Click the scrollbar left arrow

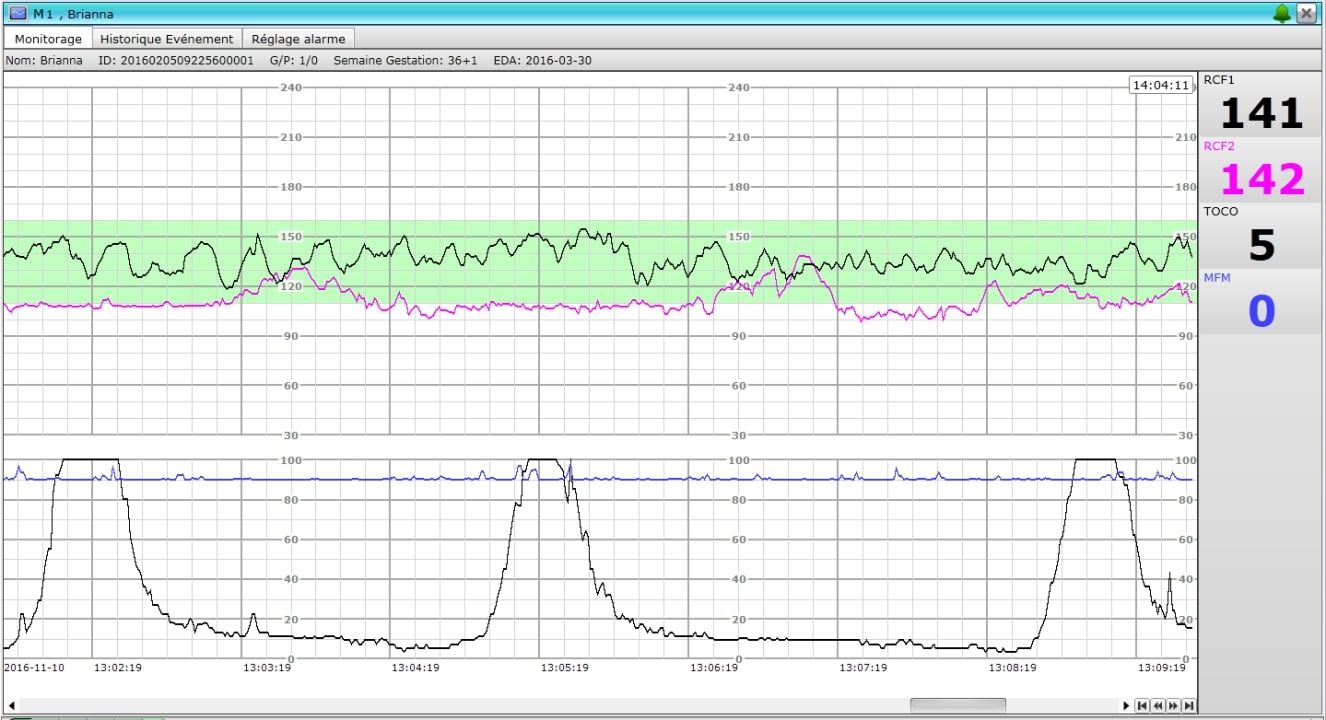click(11, 706)
